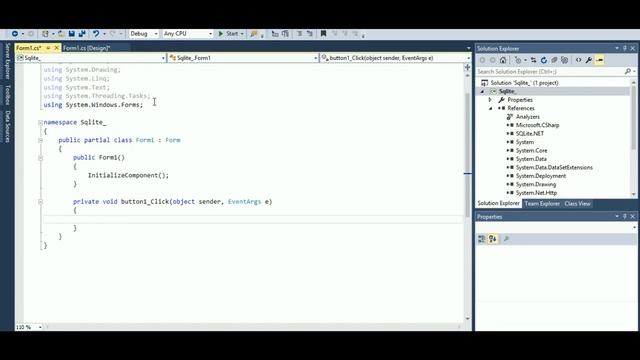
Task: Open the Toolbox side tab
Action: 7,95
